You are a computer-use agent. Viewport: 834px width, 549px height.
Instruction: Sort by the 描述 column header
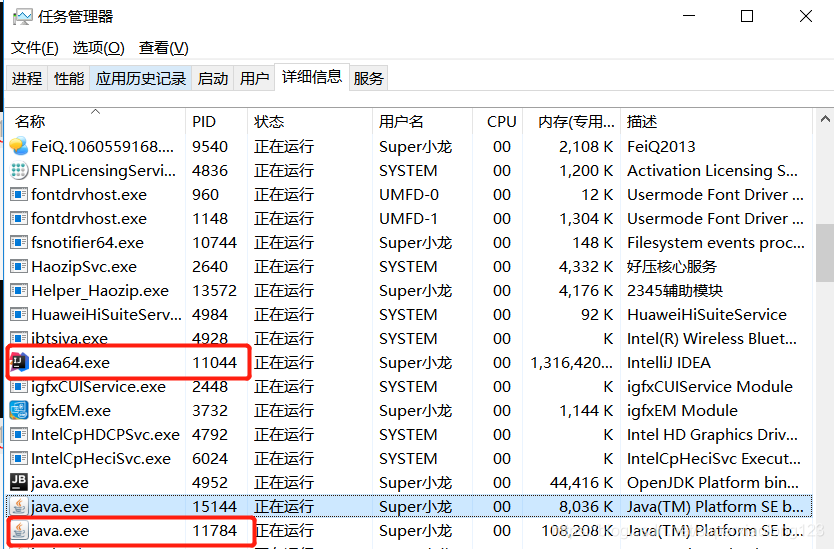(x=716, y=121)
